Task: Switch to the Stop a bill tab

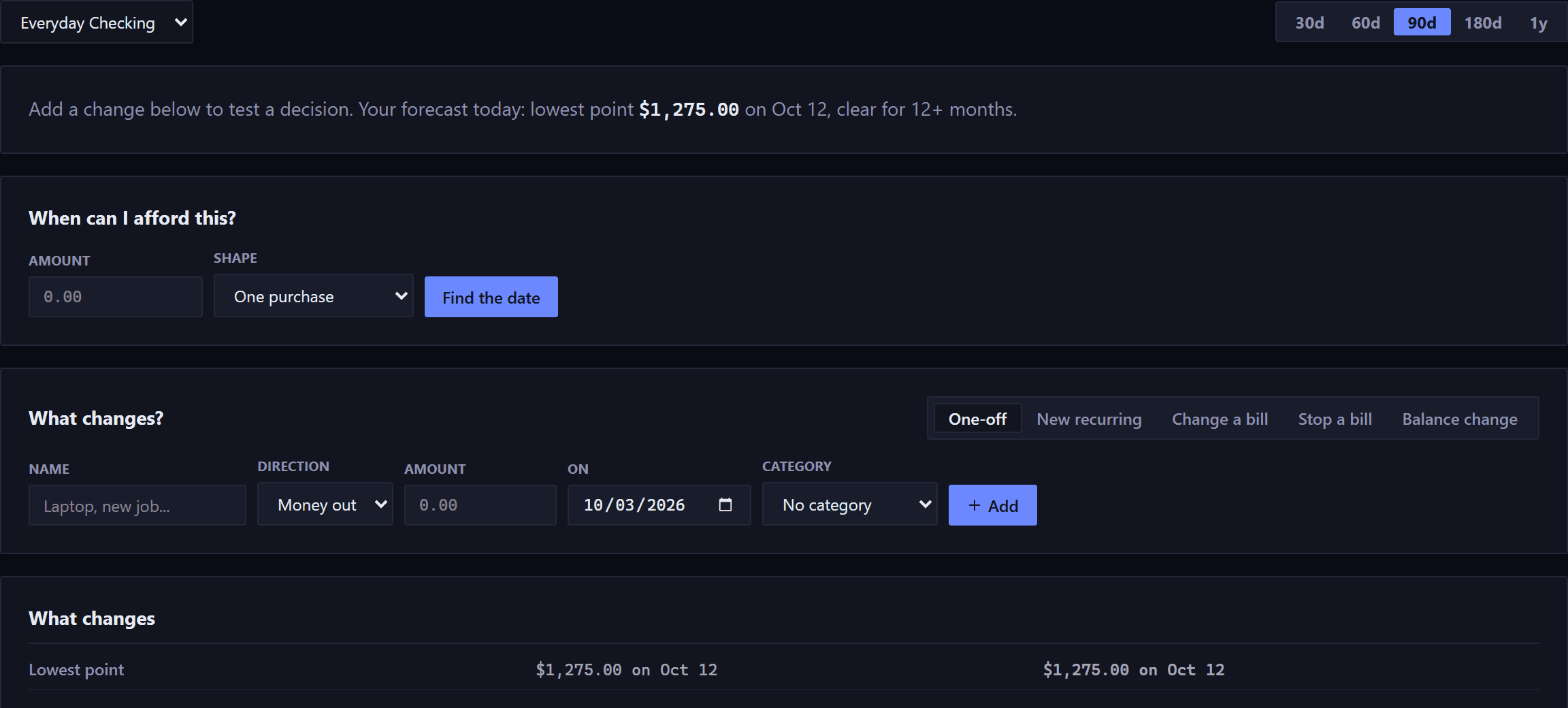Action: 1335,419
